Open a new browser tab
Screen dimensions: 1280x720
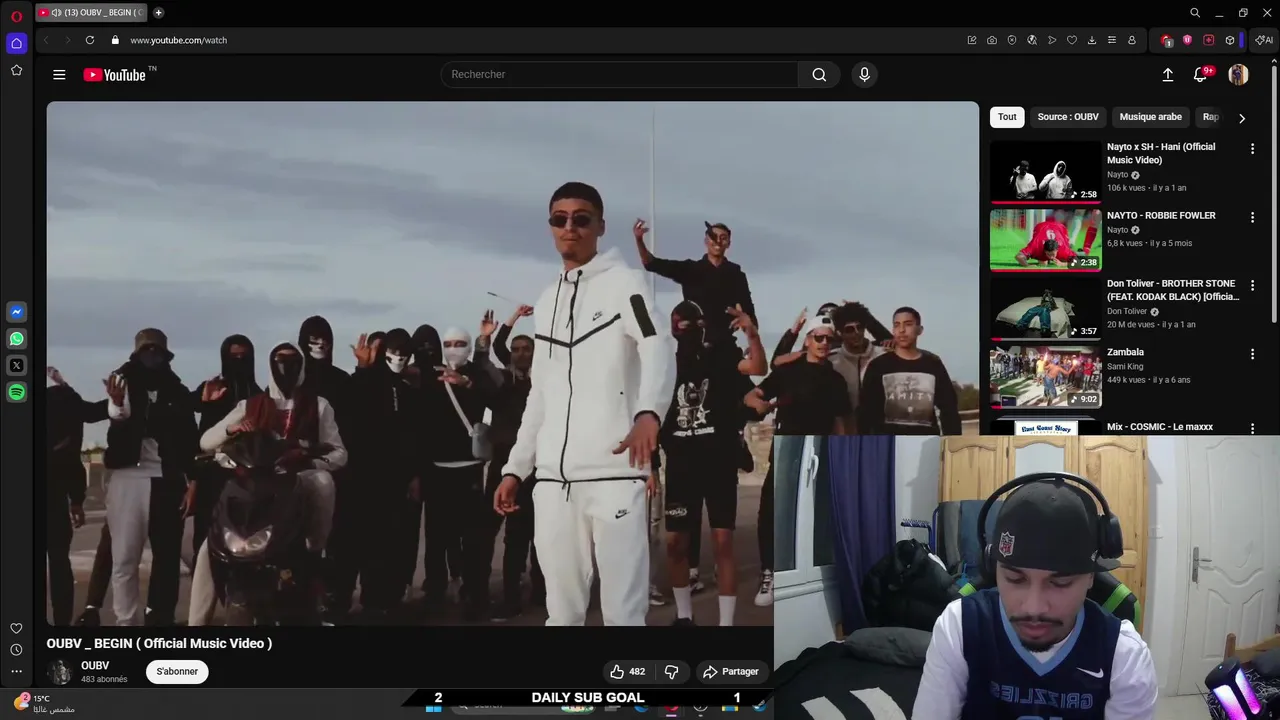tap(158, 13)
